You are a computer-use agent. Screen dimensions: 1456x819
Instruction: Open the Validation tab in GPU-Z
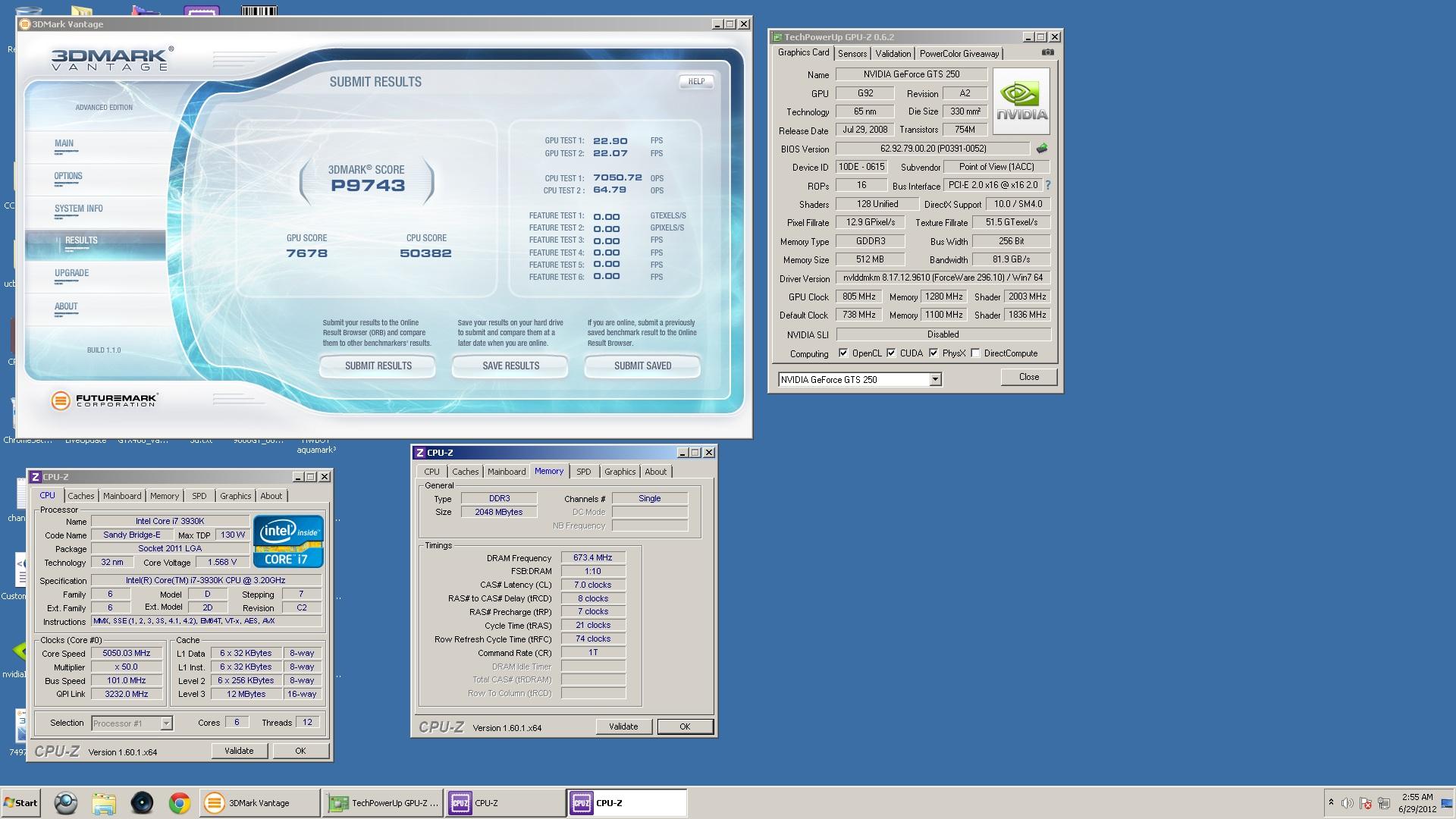coord(893,54)
